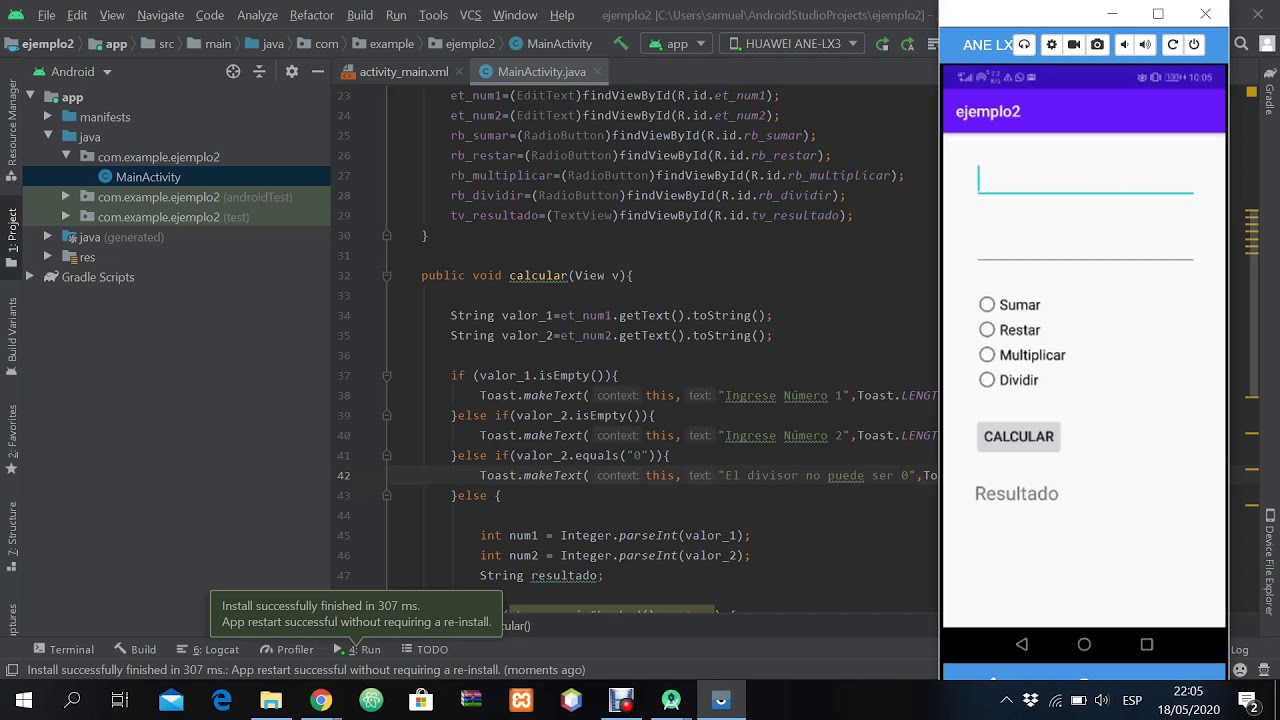Open the Terminal tool window
The width and height of the screenshot is (1280, 720).
pyautogui.click(x=64, y=650)
